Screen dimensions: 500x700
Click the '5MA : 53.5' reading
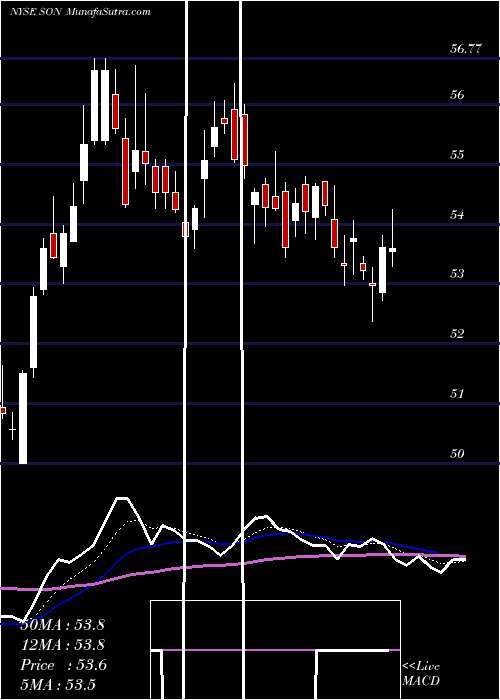click(59, 685)
